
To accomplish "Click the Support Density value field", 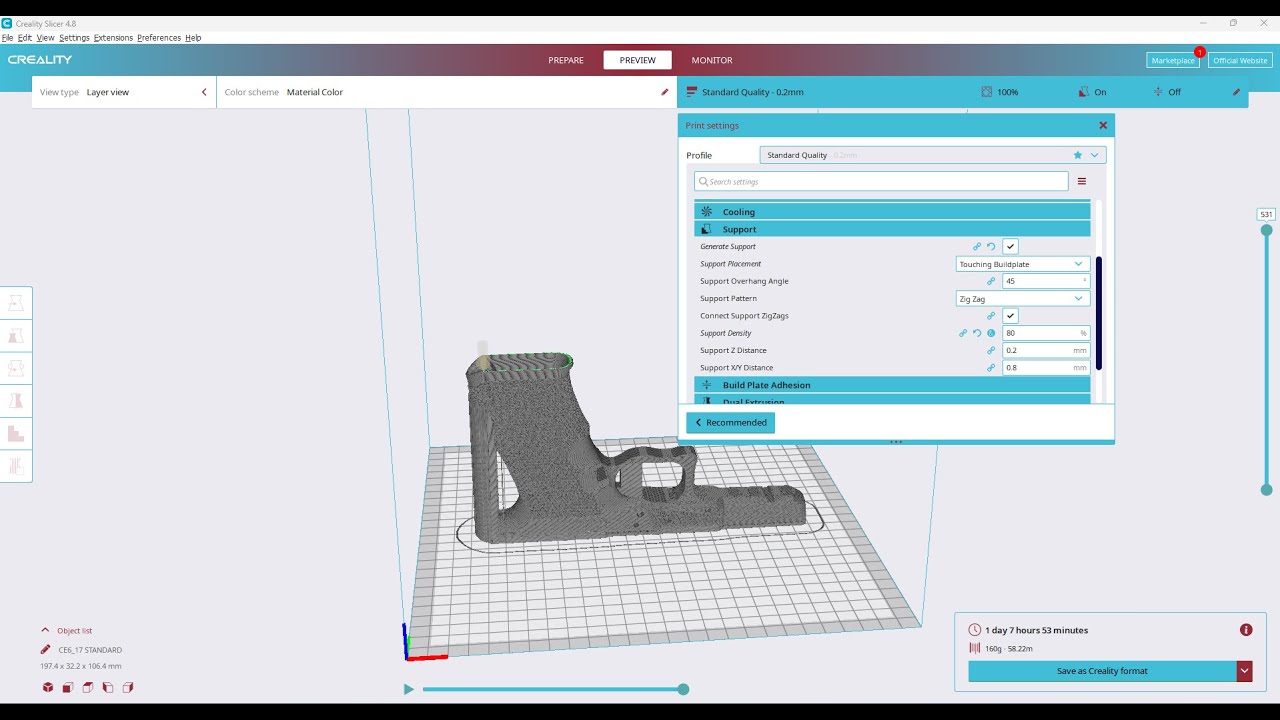I will tap(1046, 333).
